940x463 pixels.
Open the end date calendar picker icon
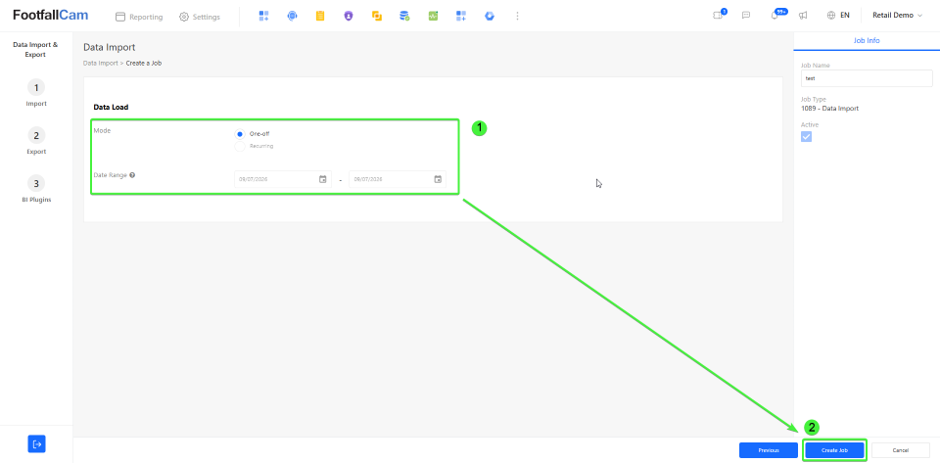[438, 179]
